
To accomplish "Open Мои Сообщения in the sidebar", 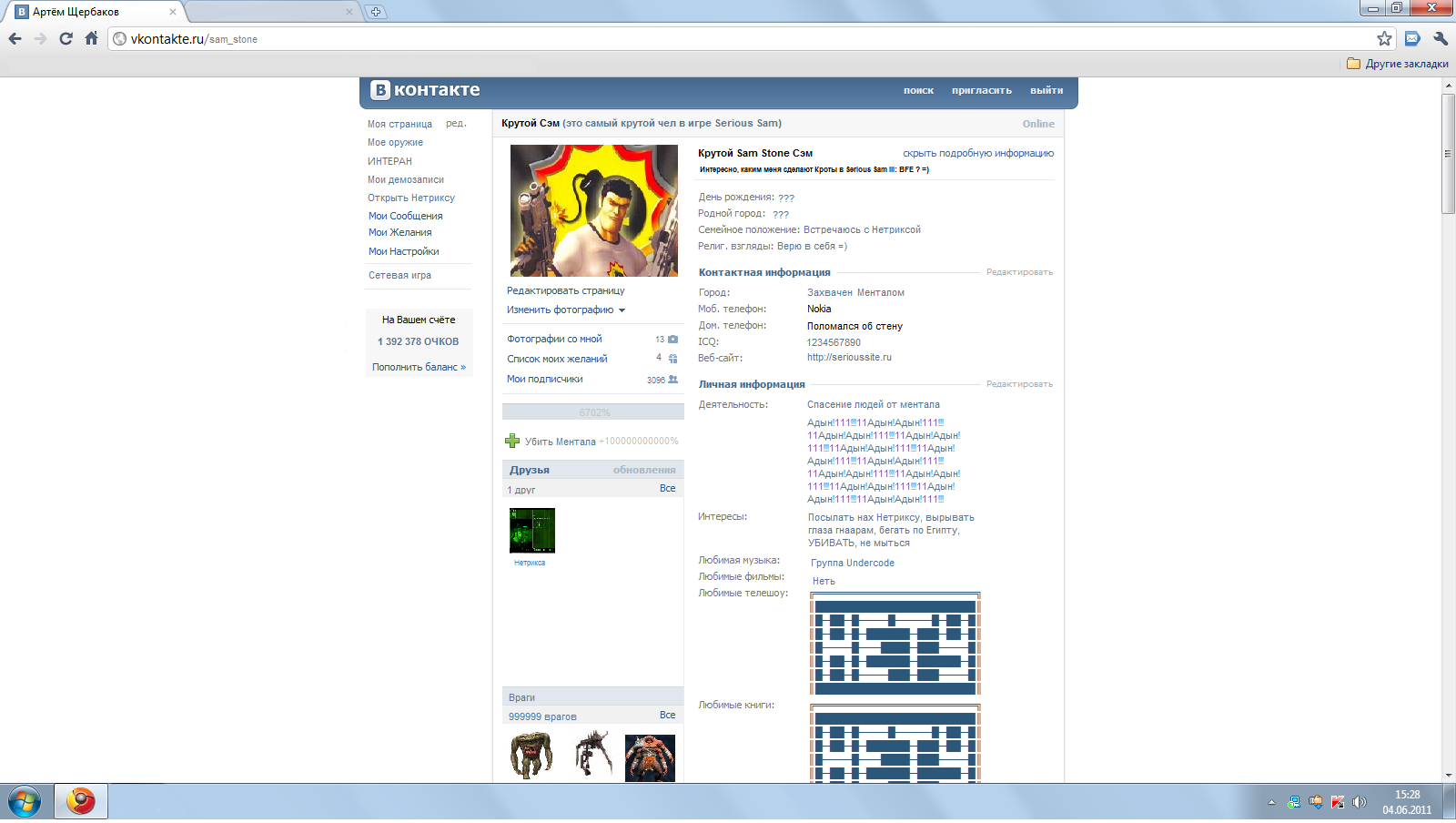I will coord(405,216).
